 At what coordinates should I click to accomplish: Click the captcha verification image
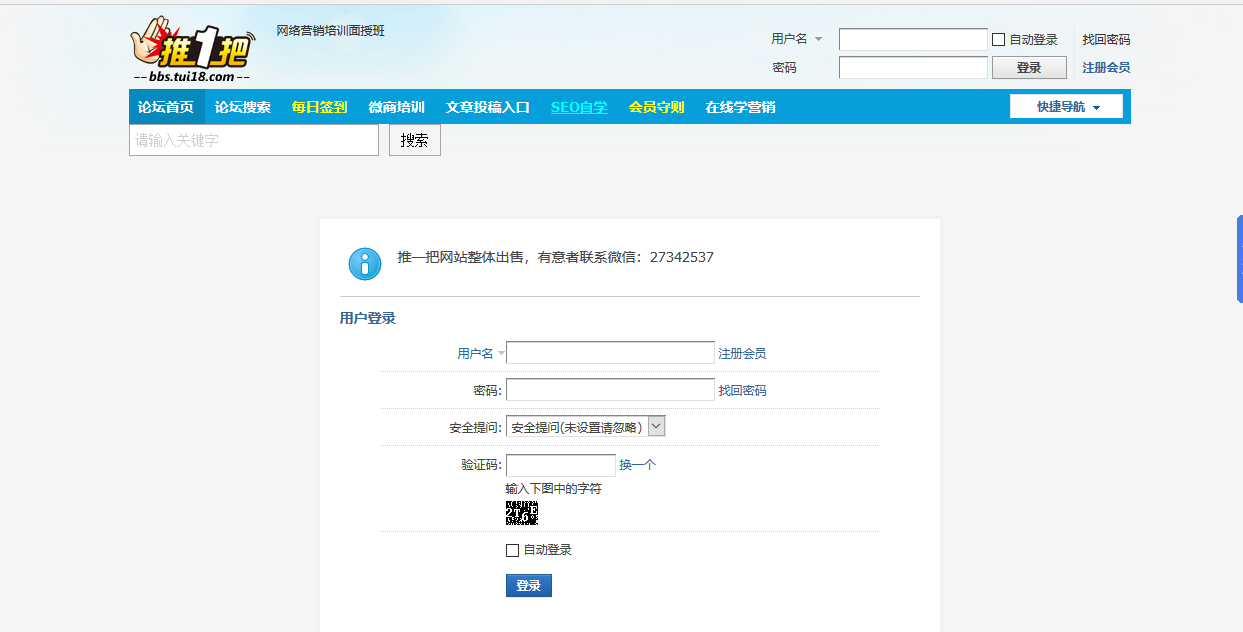[x=521, y=513]
